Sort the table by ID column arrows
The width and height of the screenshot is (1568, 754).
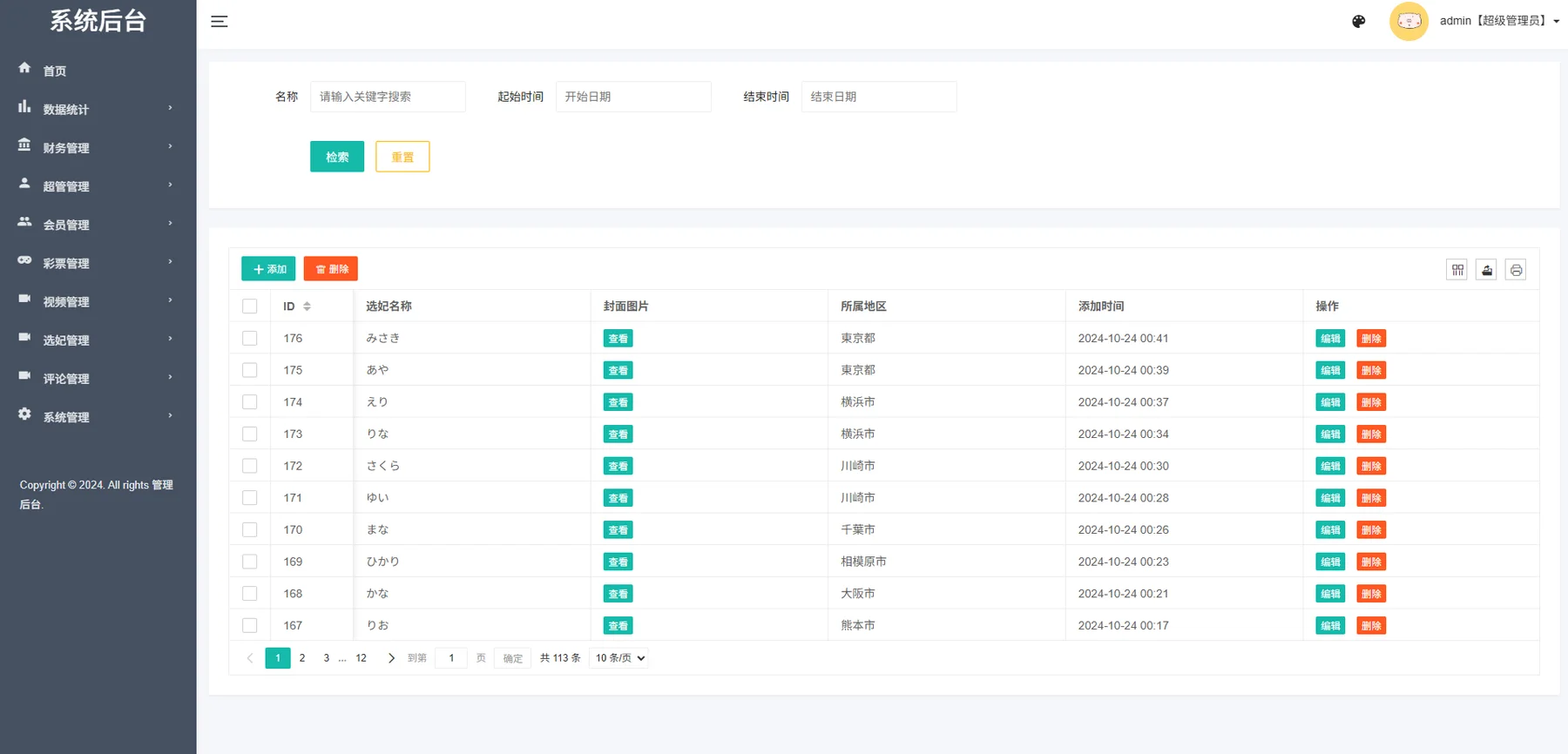coord(307,306)
